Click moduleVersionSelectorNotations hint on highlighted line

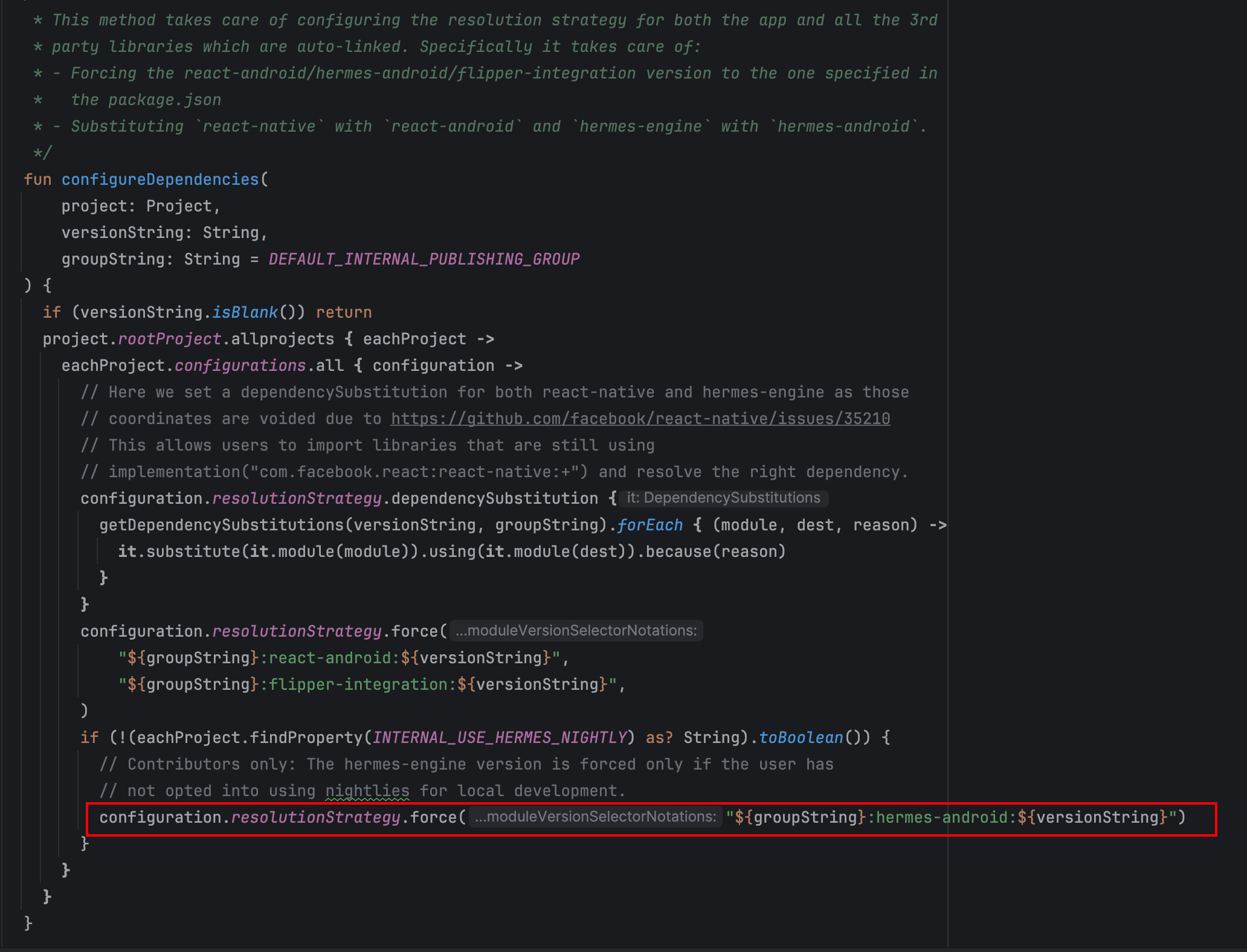tap(595, 817)
